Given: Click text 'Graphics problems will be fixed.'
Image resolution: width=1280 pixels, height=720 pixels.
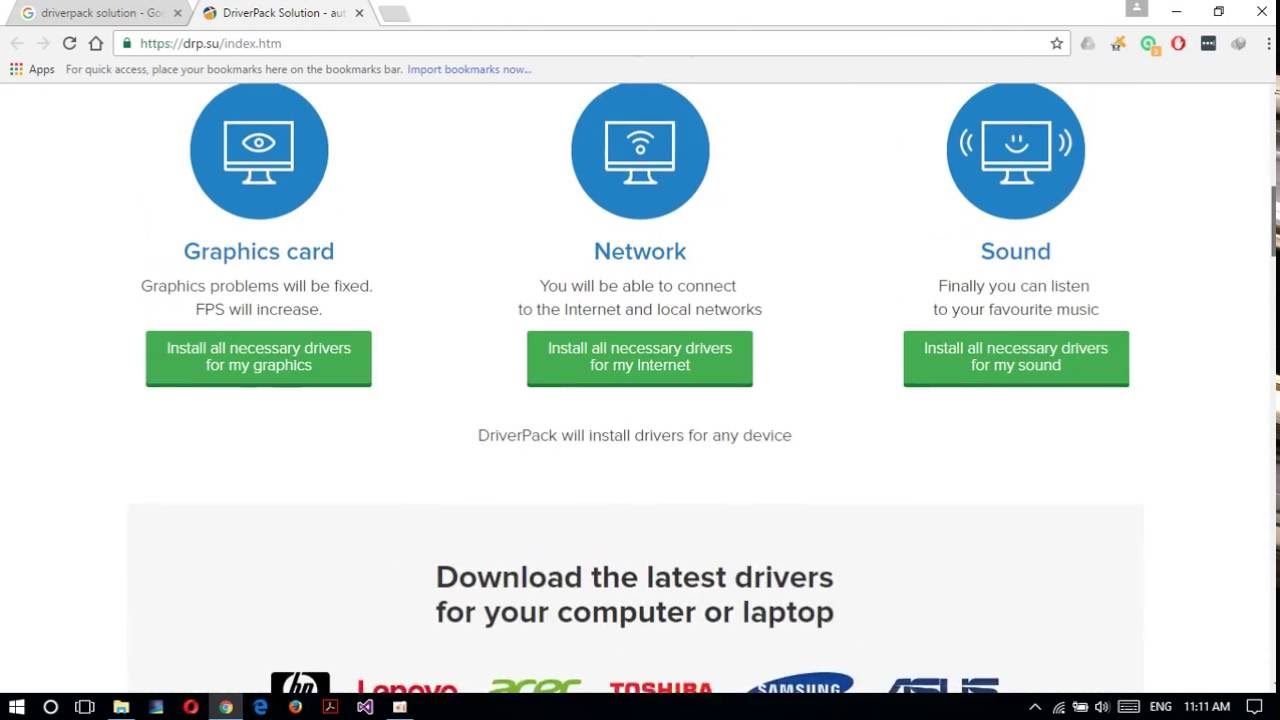Looking at the screenshot, I should (257, 286).
